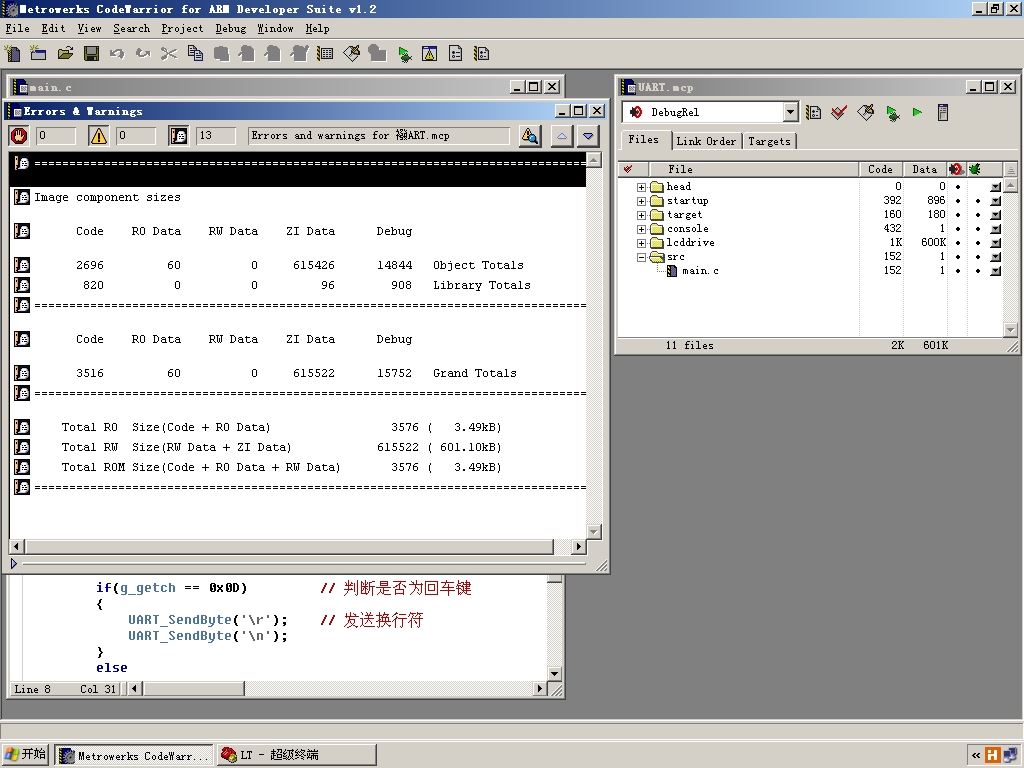Switch to LT - 超级终端 taskbar button
This screenshot has height=768, width=1024.
[x=296, y=755]
